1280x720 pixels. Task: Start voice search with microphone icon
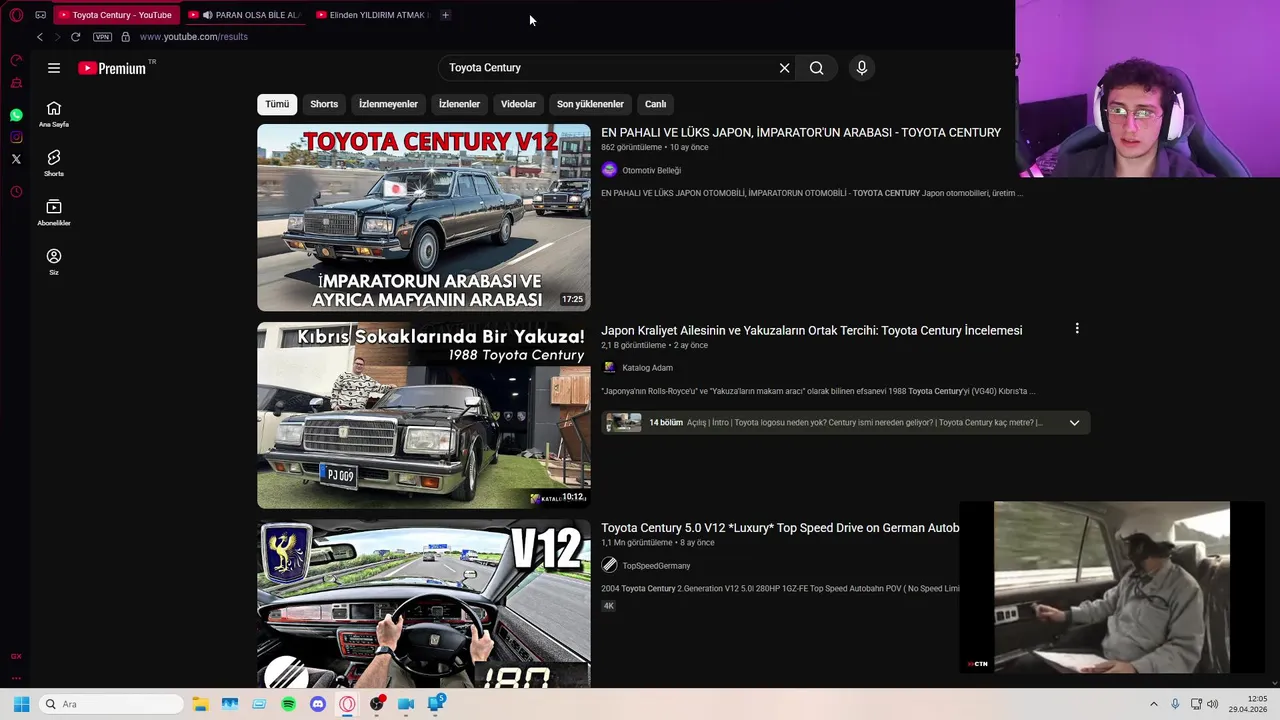pyautogui.click(x=862, y=68)
